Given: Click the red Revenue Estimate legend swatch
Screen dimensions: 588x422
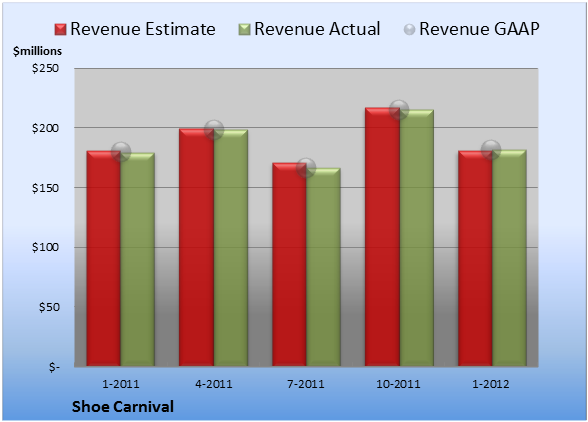Looking at the screenshot, I should [x=60, y=30].
